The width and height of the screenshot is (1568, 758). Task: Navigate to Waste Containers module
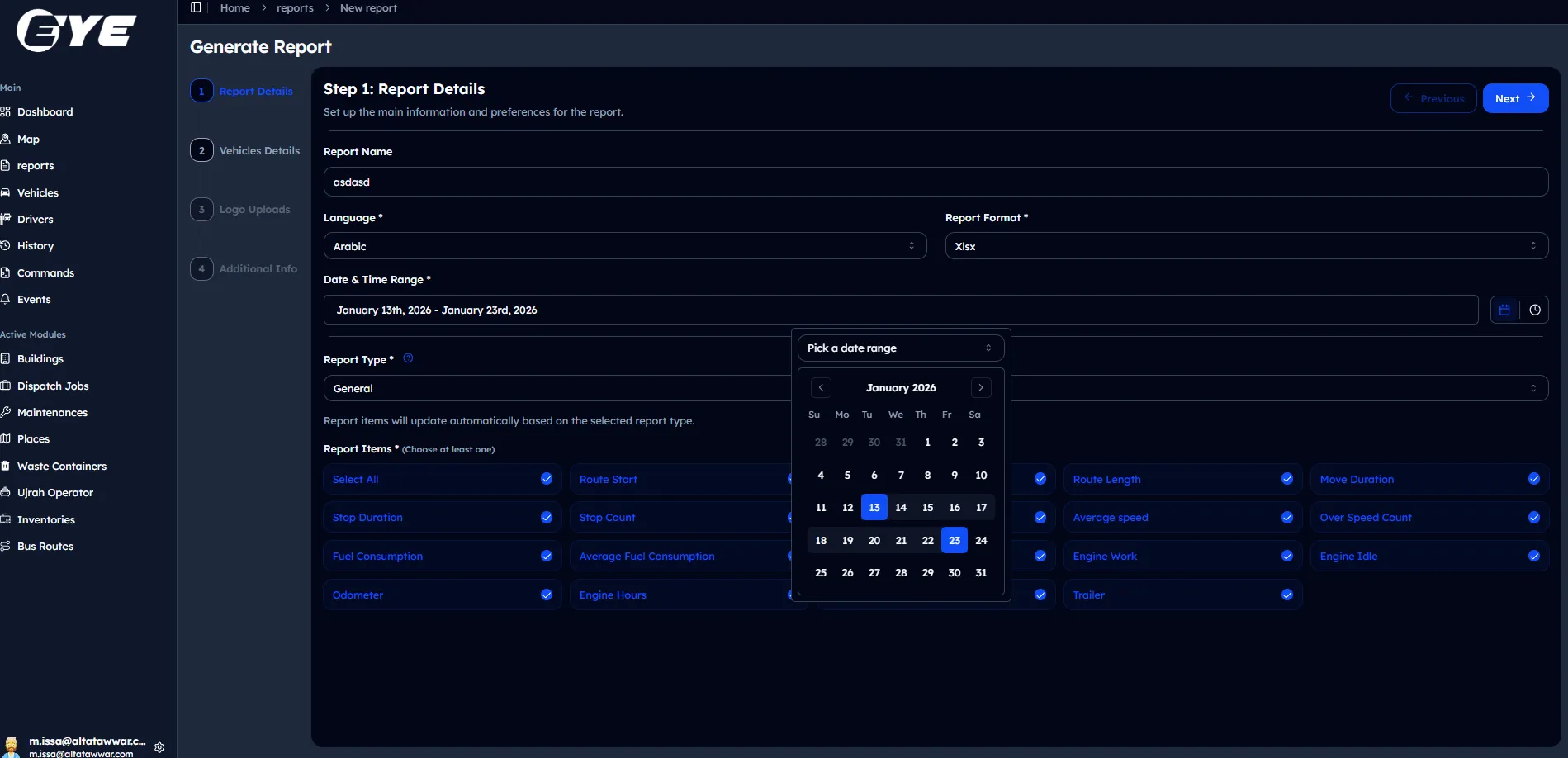[62, 467]
